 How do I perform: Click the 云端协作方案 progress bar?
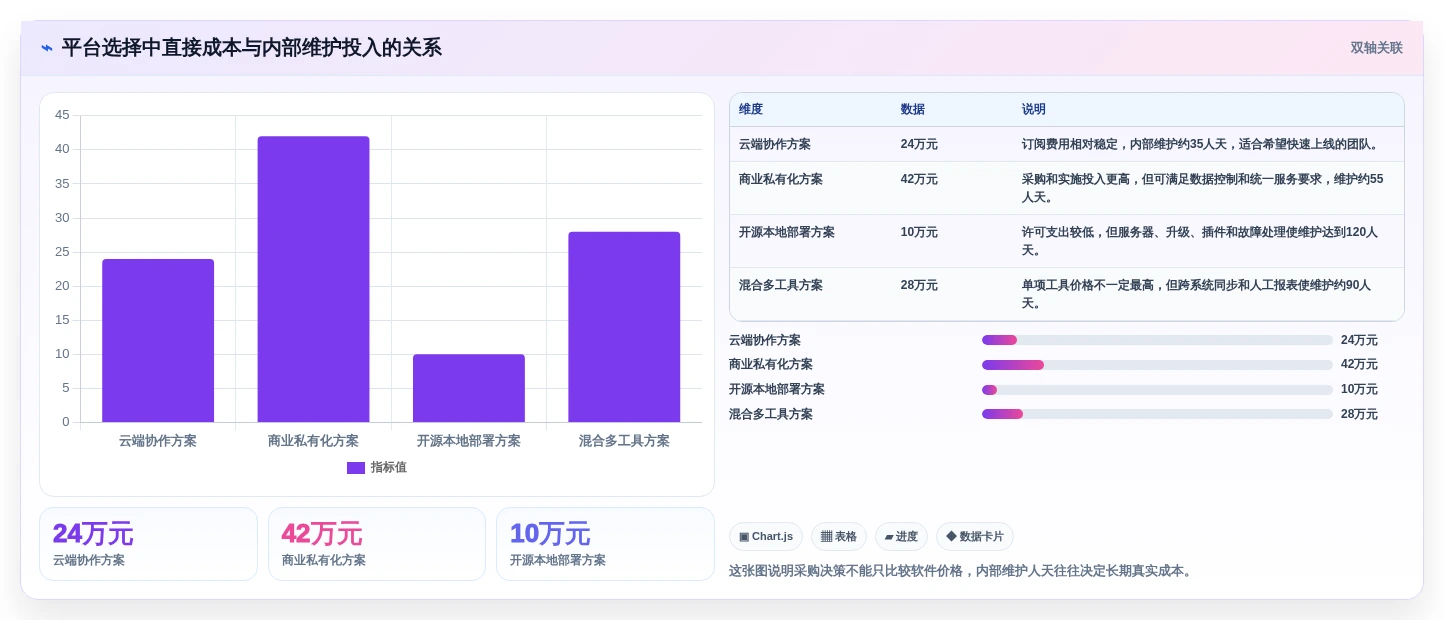tap(1157, 340)
